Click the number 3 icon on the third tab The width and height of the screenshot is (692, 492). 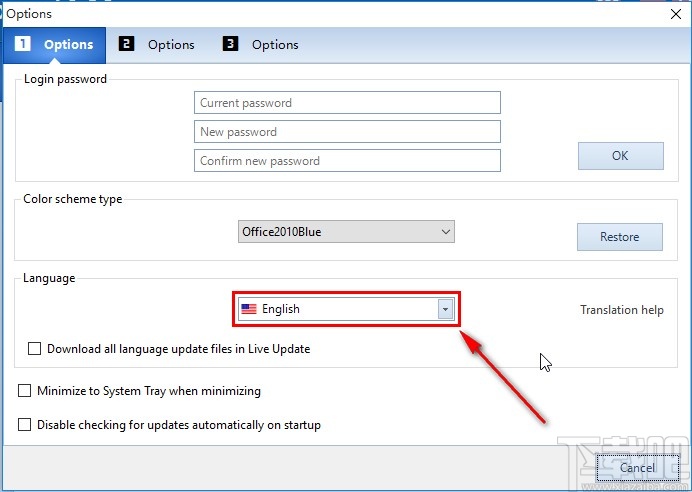pos(230,44)
